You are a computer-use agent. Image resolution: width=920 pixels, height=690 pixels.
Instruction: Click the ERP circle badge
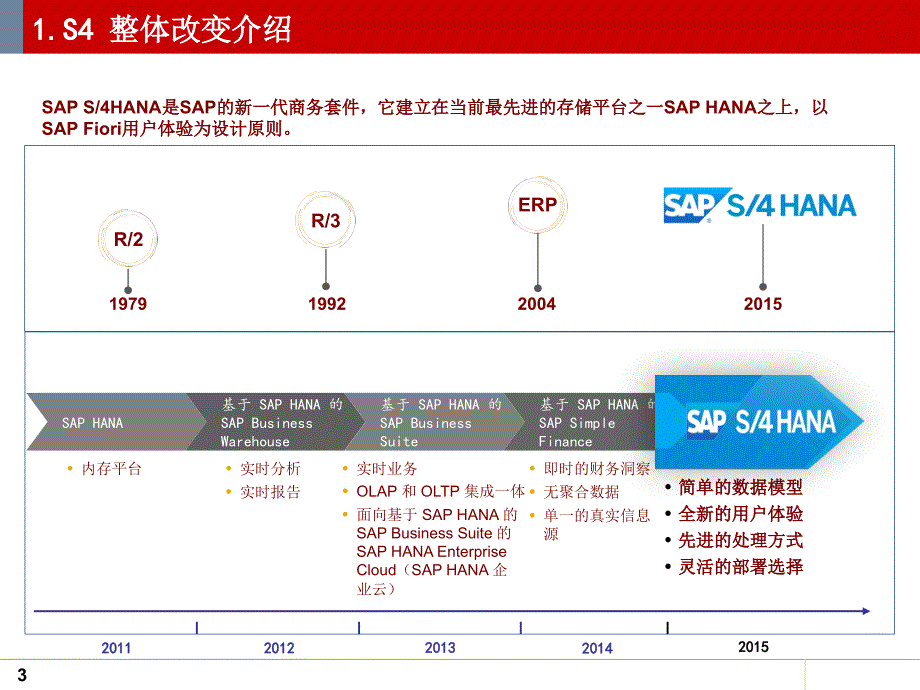tap(537, 205)
